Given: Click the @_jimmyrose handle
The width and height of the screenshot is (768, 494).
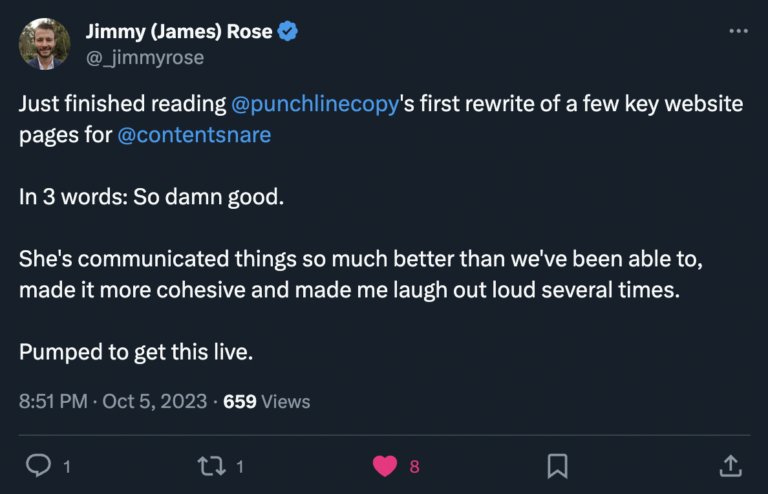Looking at the screenshot, I should (144, 57).
